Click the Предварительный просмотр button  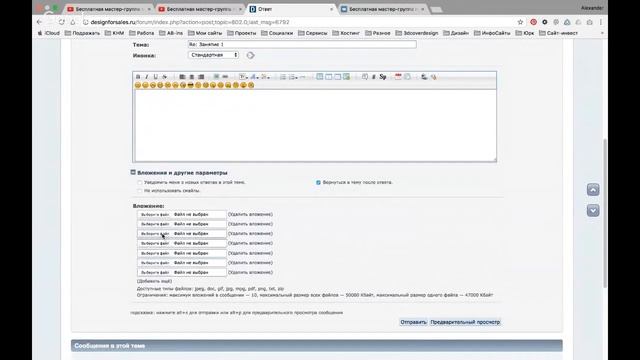pos(465,322)
